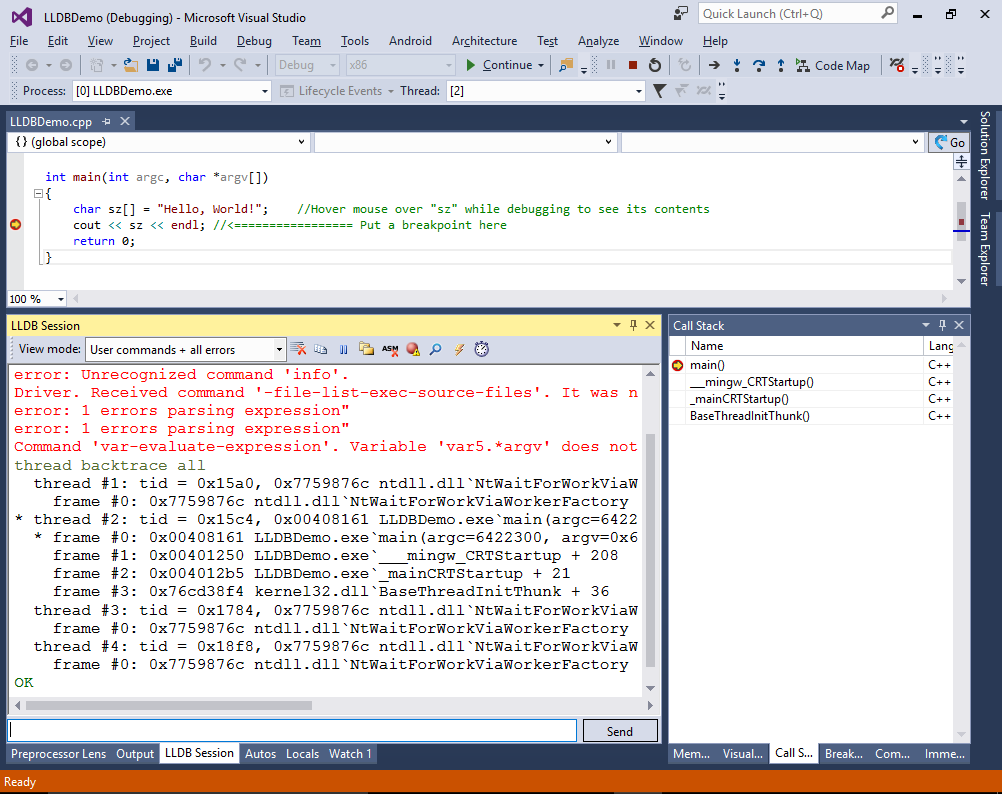Click the folders icon in LLDB Session toolbar

tap(366, 349)
